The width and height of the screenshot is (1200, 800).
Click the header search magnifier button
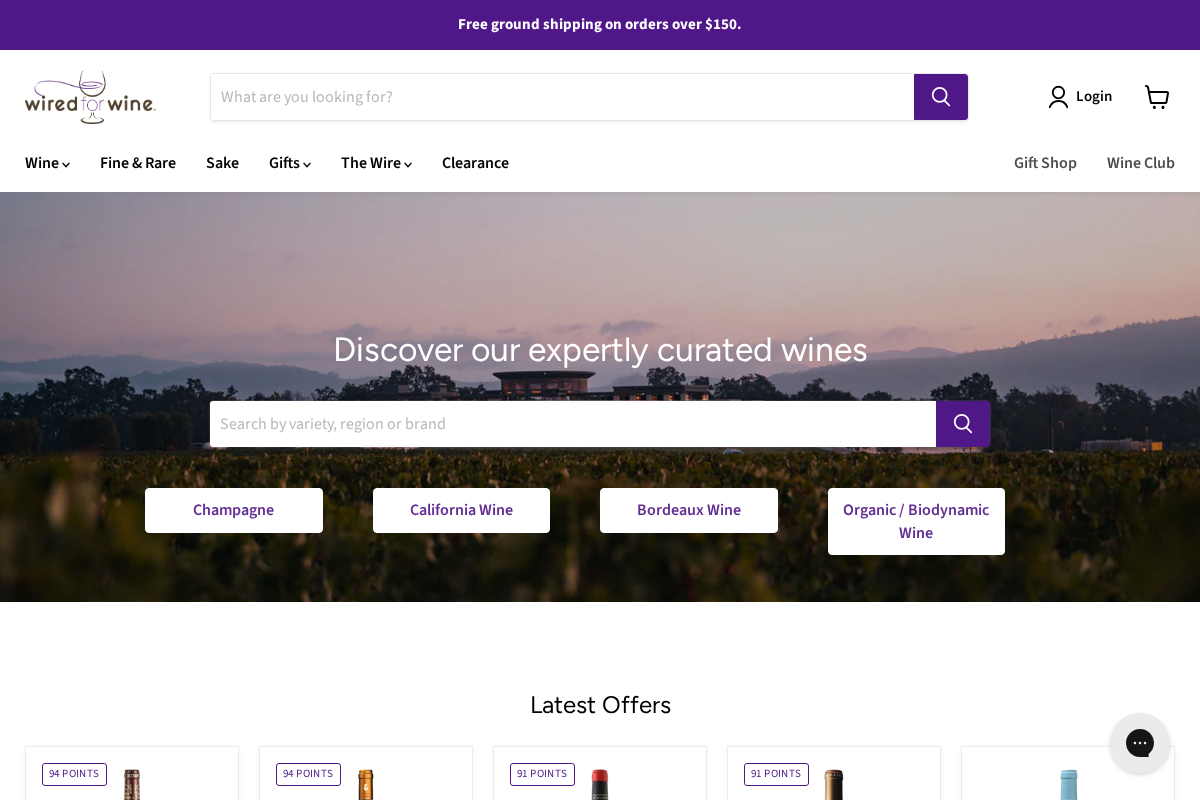point(940,97)
